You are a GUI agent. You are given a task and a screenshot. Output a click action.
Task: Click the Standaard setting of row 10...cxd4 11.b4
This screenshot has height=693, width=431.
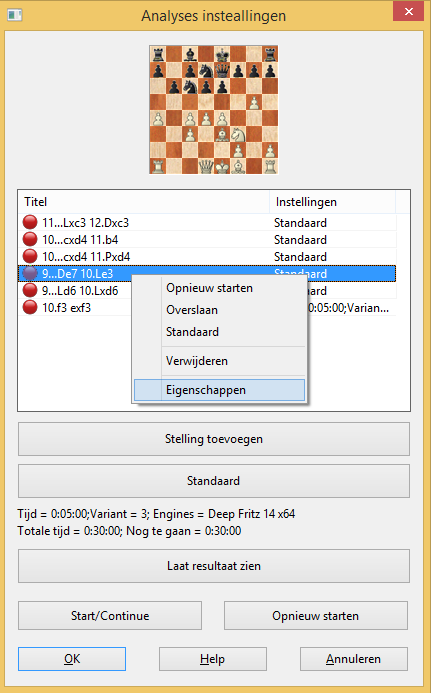click(300, 240)
